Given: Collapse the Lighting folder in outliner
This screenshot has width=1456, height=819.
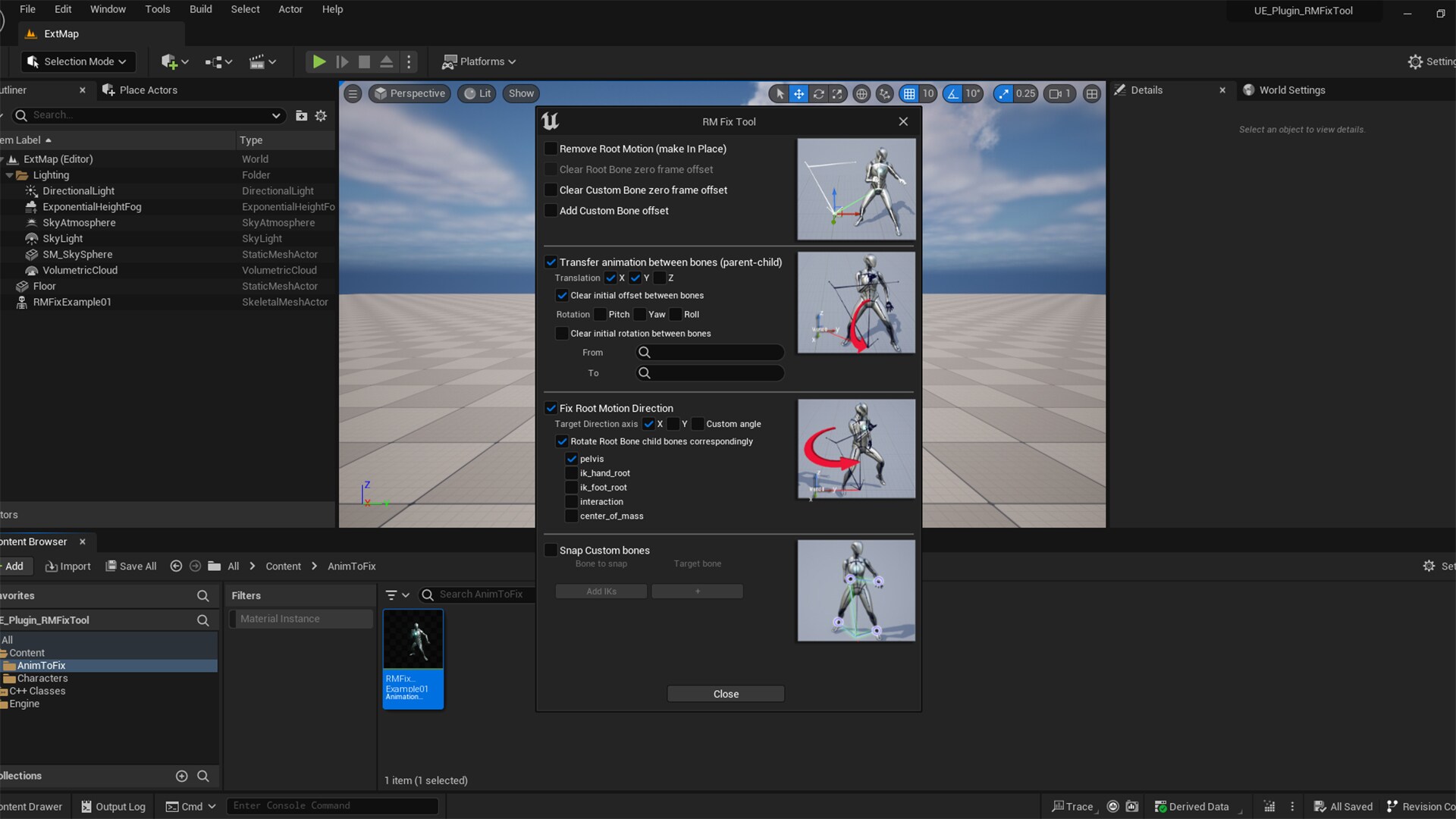Looking at the screenshot, I should 9,174.
